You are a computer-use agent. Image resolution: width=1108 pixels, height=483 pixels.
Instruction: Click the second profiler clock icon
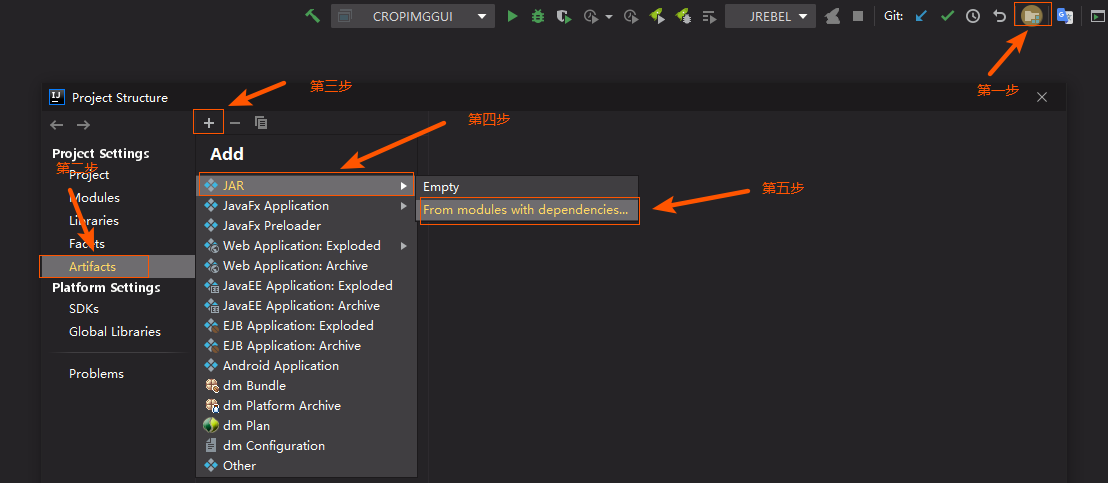[630, 16]
